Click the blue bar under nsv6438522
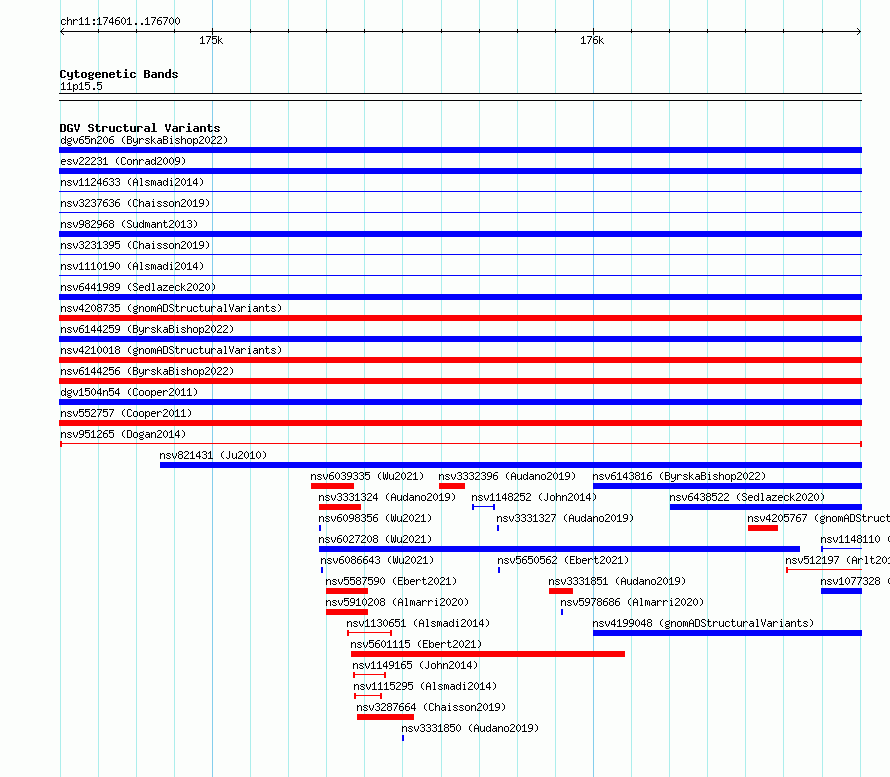Image resolution: width=890 pixels, height=777 pixels. point(766,507)
